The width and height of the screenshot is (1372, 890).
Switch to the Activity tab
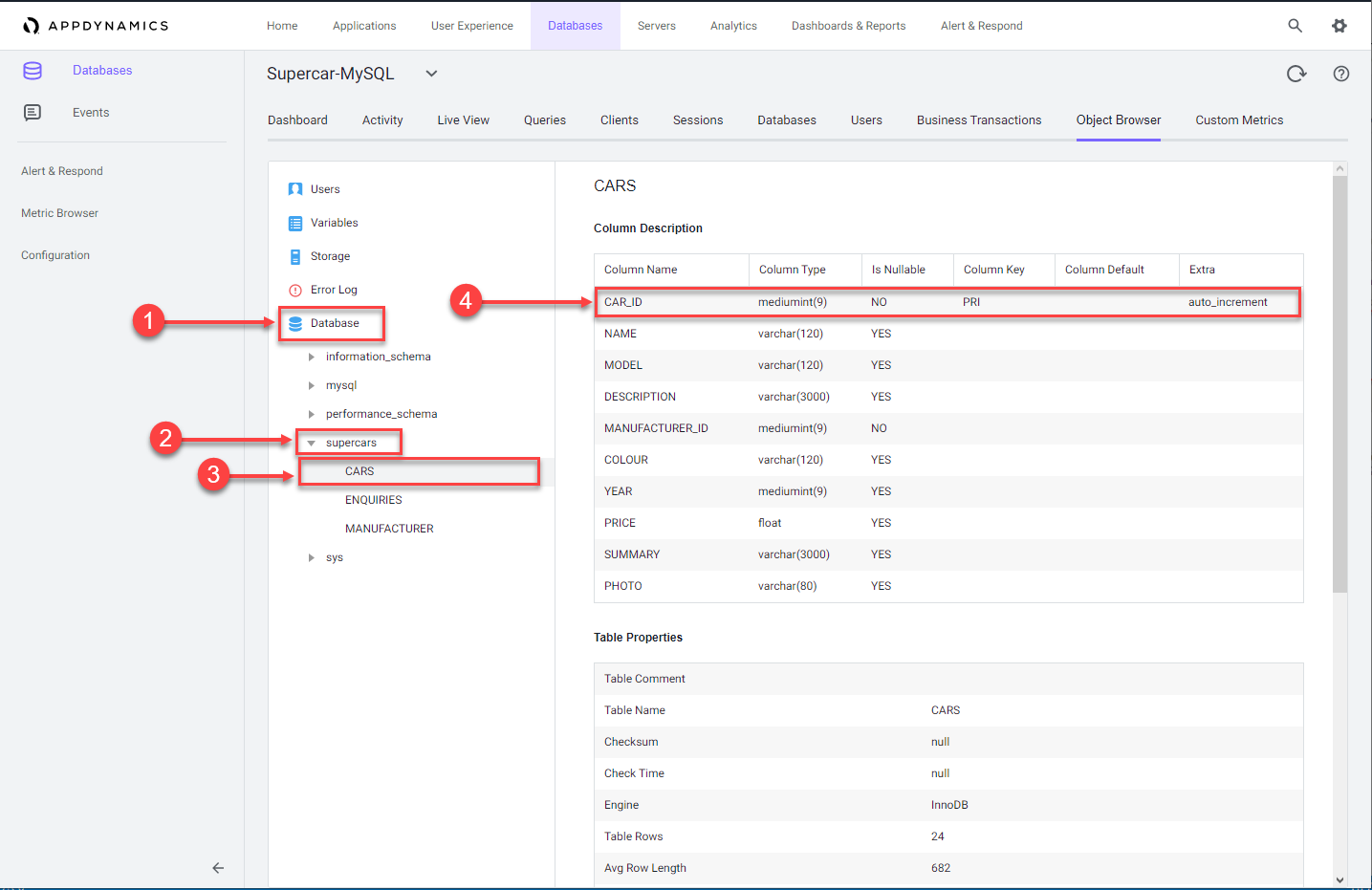click(x=382, y=119)
